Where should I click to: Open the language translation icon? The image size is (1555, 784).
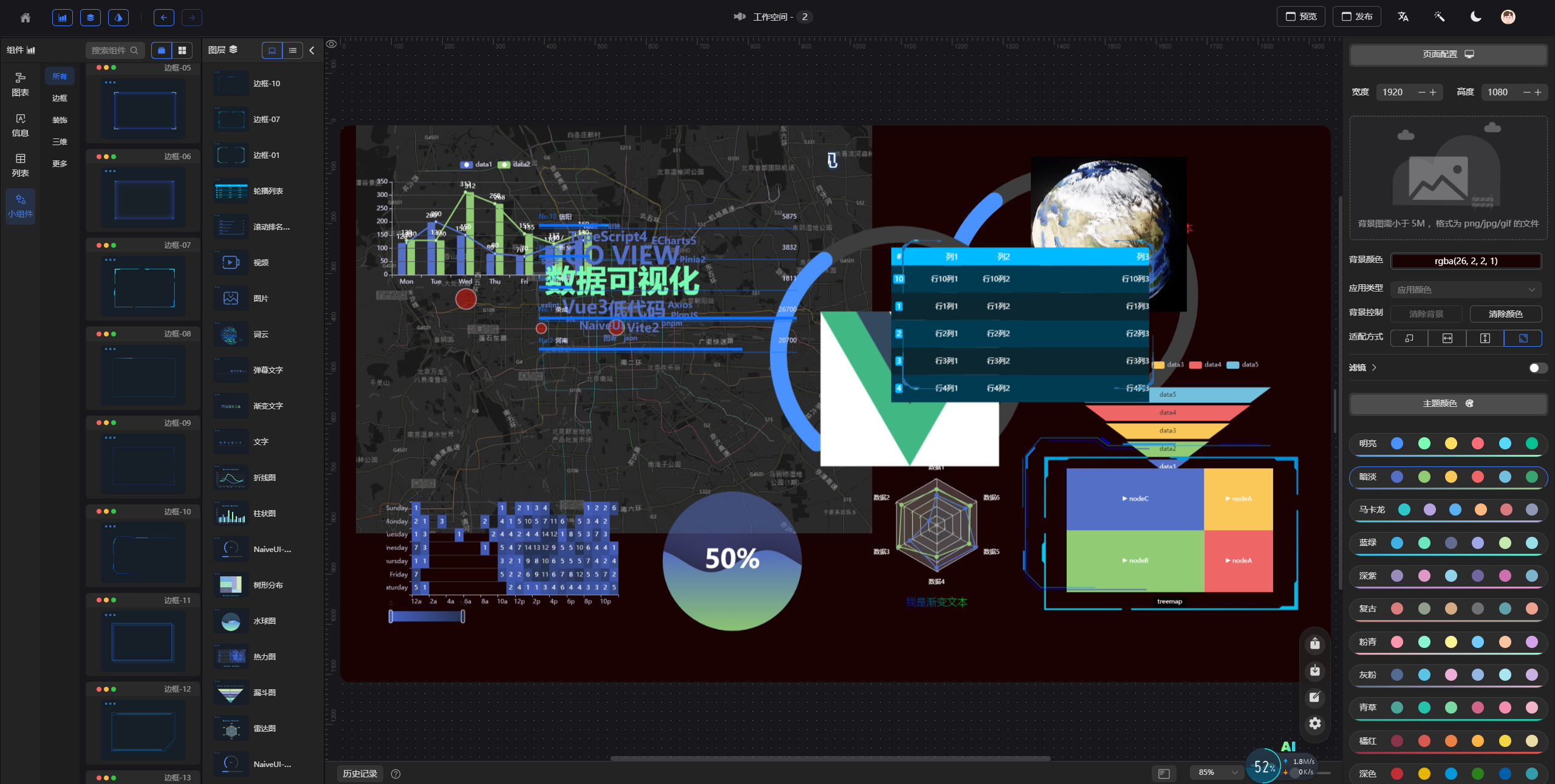click(x=1403, y=17)
